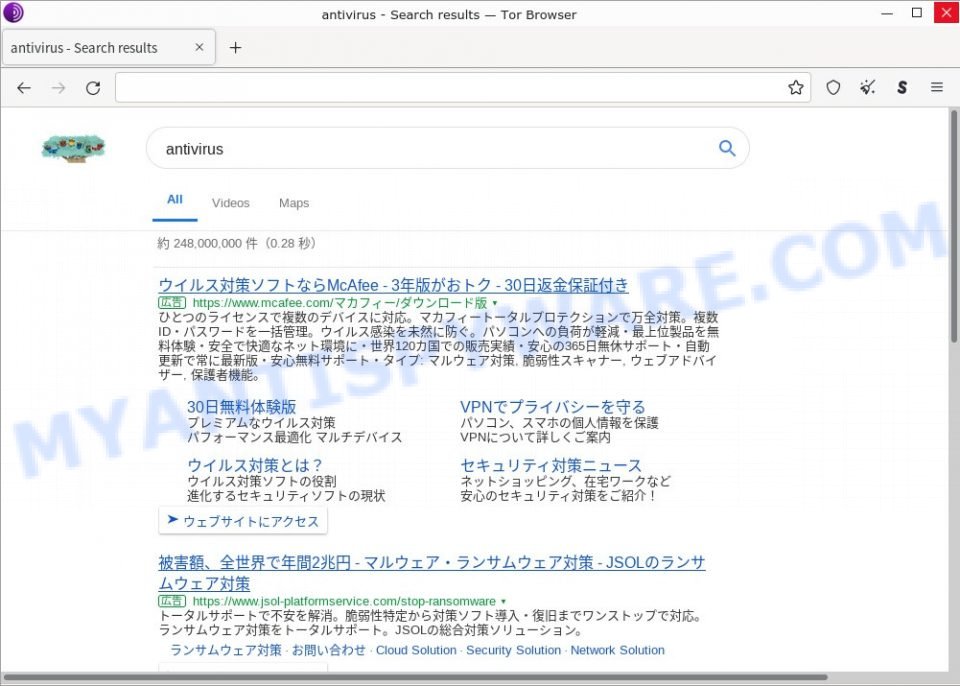Click the search engine logo image

tap(73, 149)
